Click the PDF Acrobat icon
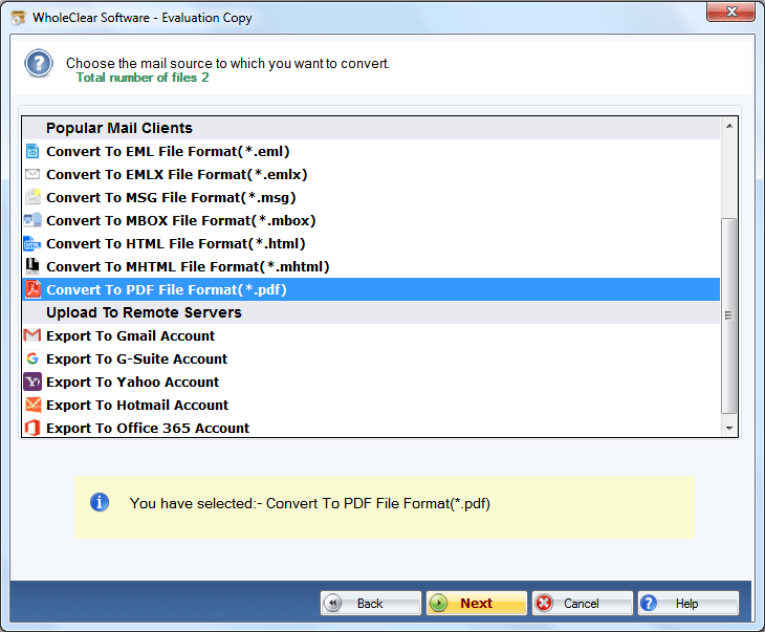The image size is (765, 632). click(x=33, y=289)
